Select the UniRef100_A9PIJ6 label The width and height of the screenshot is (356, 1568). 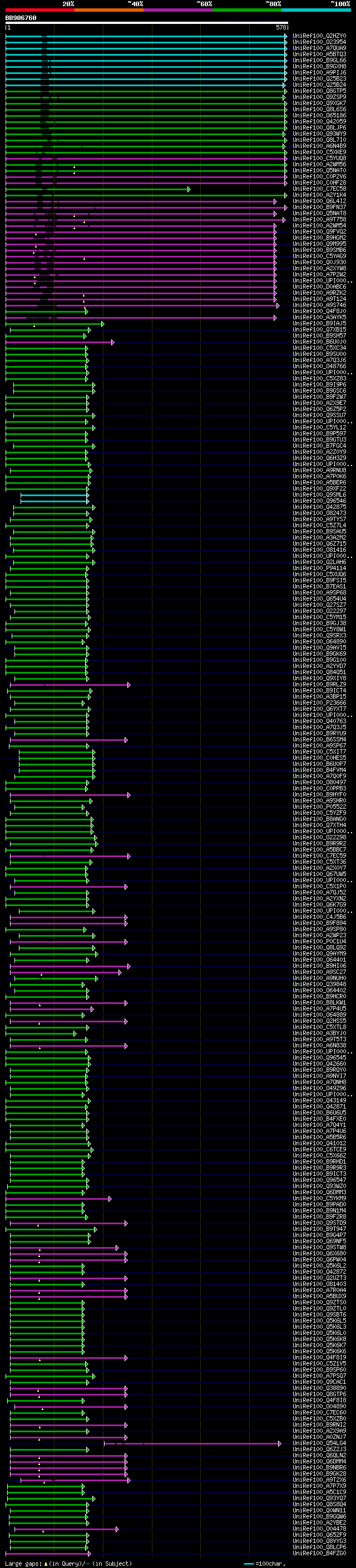point(319,72)
